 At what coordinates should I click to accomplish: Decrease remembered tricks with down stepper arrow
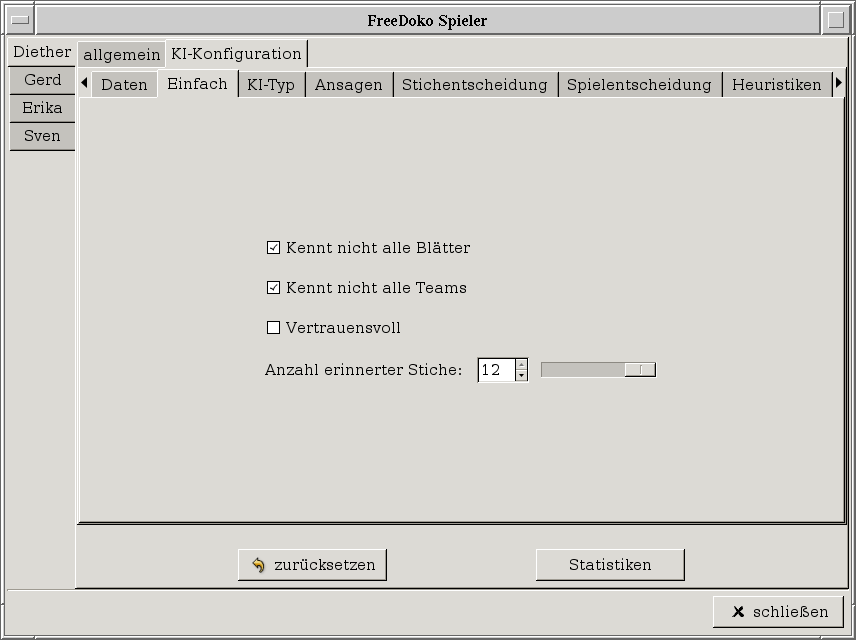[521, 376]
